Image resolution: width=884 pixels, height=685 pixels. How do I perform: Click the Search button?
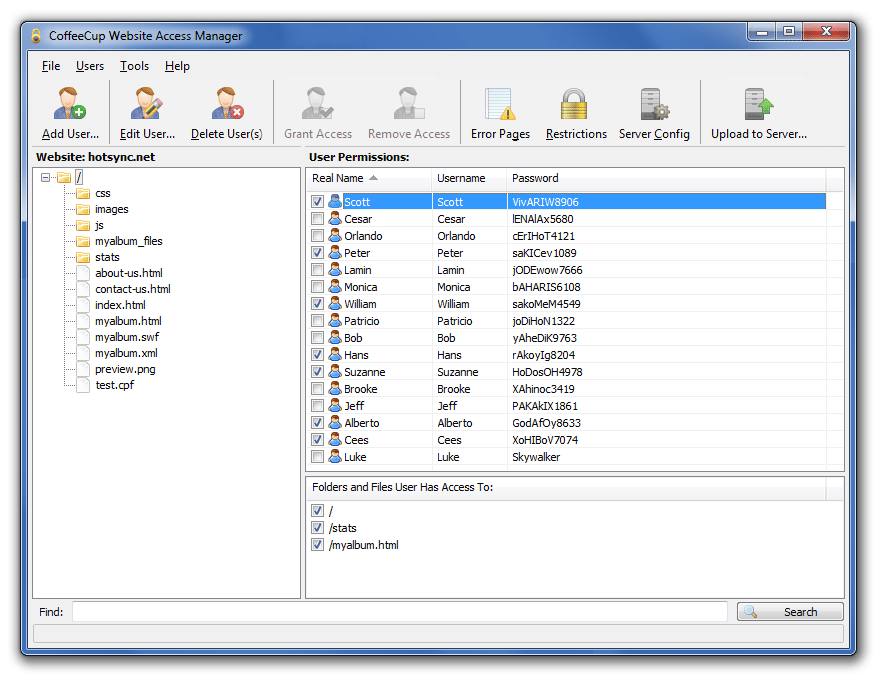point(790,612)
